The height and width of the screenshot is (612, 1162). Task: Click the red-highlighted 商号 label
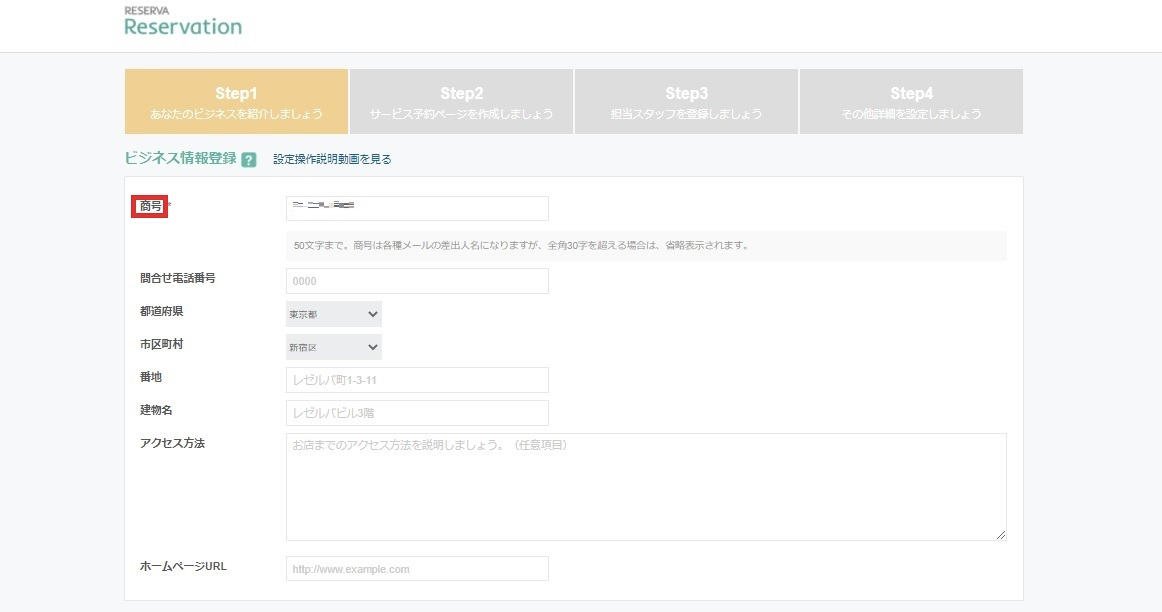[151, 206]
